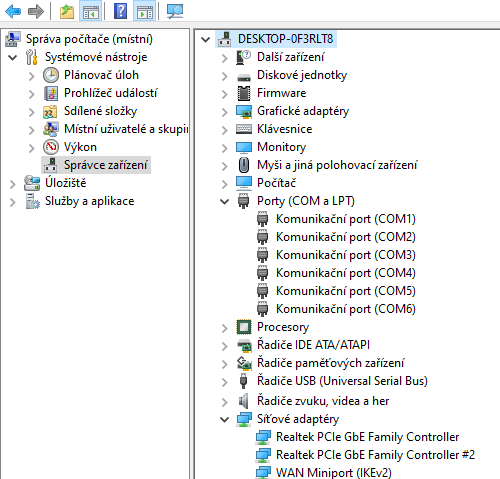Expand the Úložiště tree node
Image resolution: width=500 pixels, height=479 pixels.
[13, 184]
